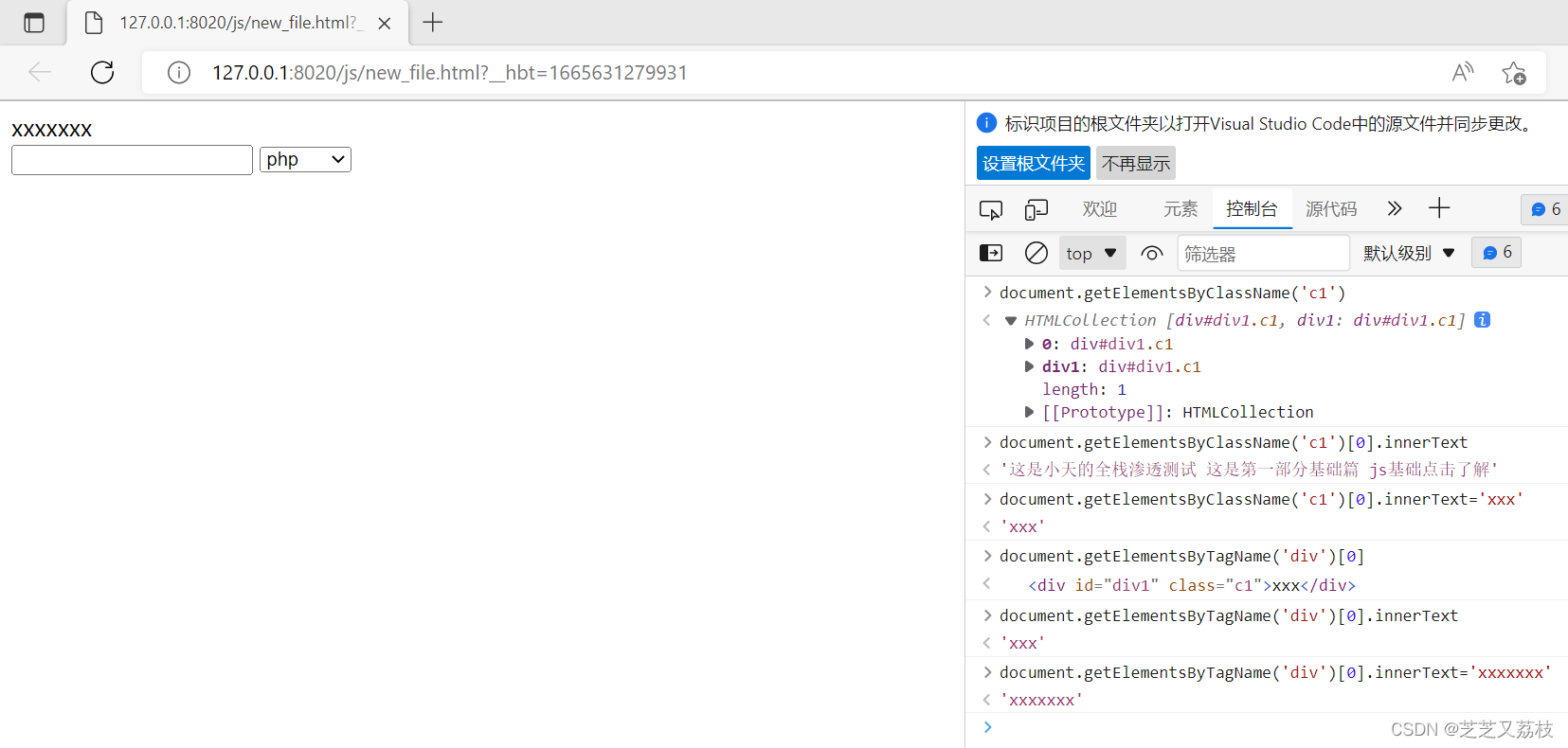This screenshot has height=748, width=1568.
Task: Open a new browser tab
Action: [x=433, y=22]
